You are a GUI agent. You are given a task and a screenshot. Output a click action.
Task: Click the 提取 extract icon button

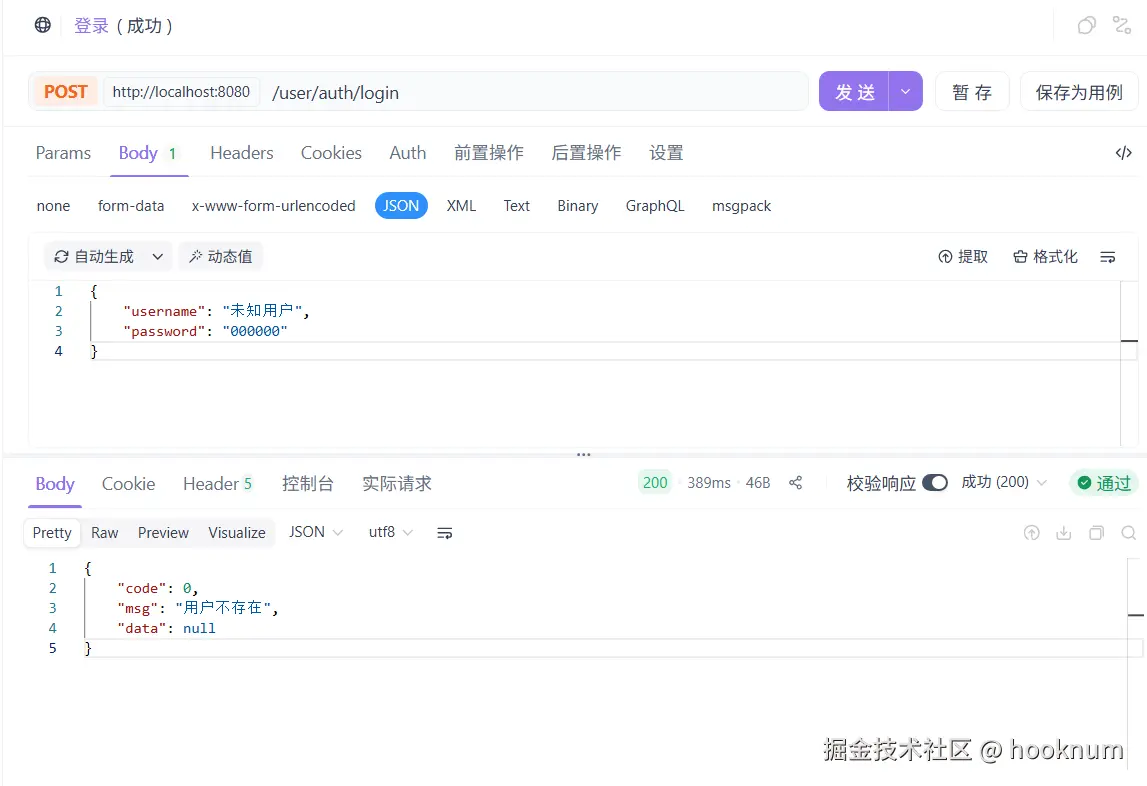coord(963,257)
